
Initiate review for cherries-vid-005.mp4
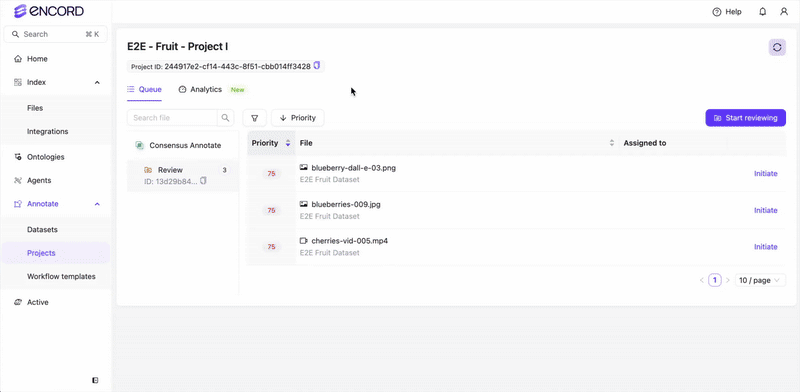click(x=765, y=247)
